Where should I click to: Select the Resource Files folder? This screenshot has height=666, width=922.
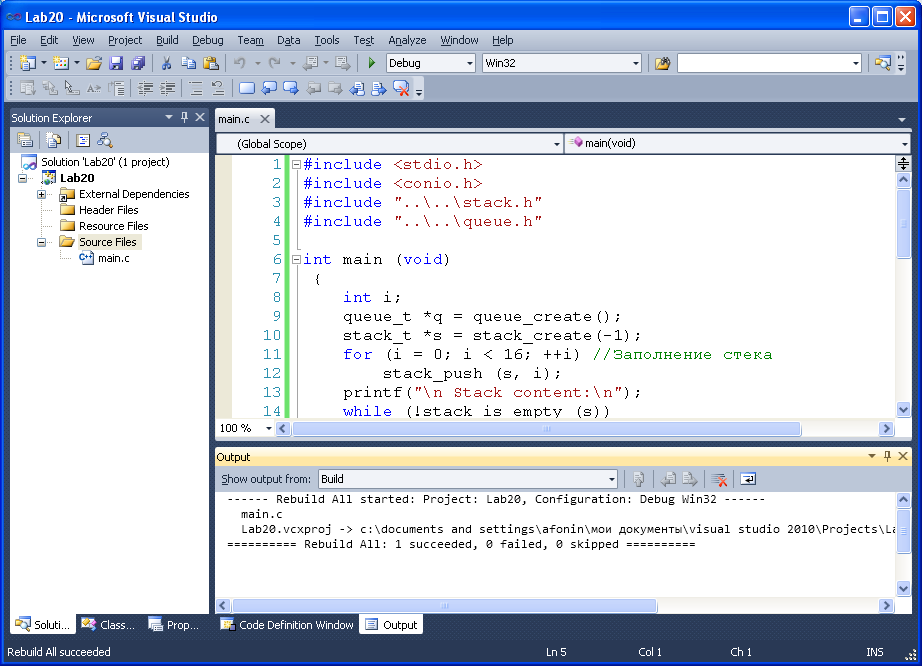113,226
